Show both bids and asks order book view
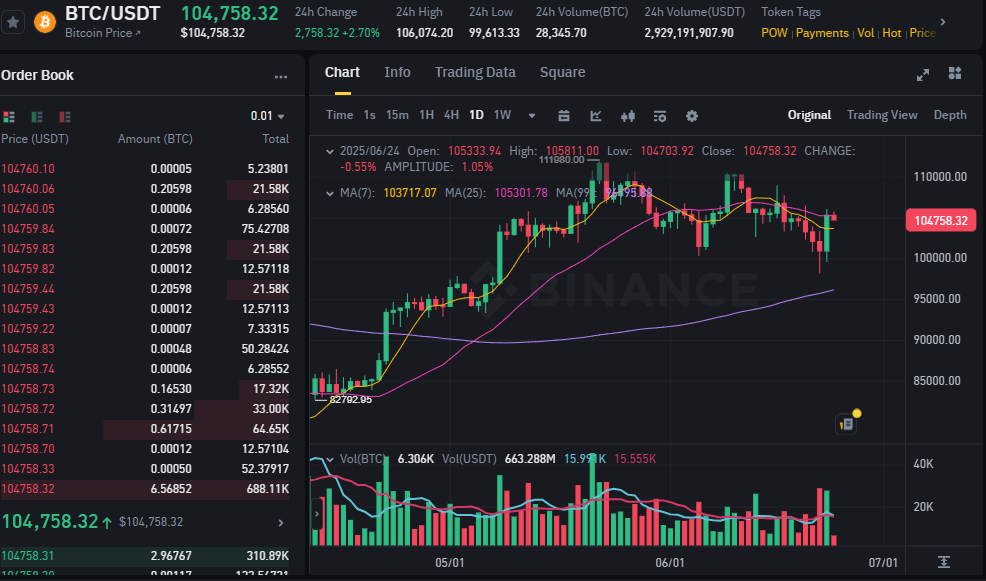986x581 pixels. pos(9,116)
